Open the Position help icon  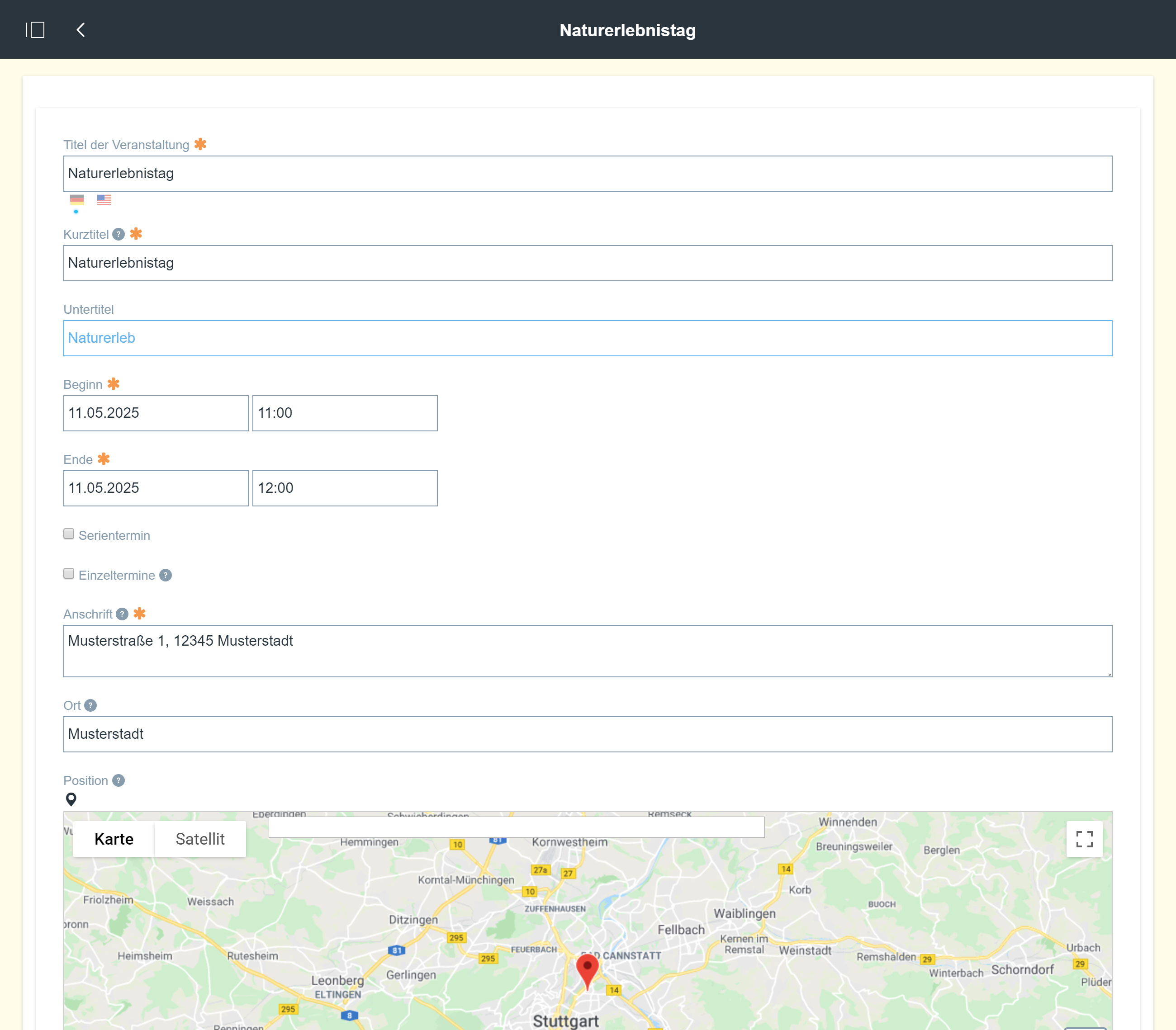119,780
